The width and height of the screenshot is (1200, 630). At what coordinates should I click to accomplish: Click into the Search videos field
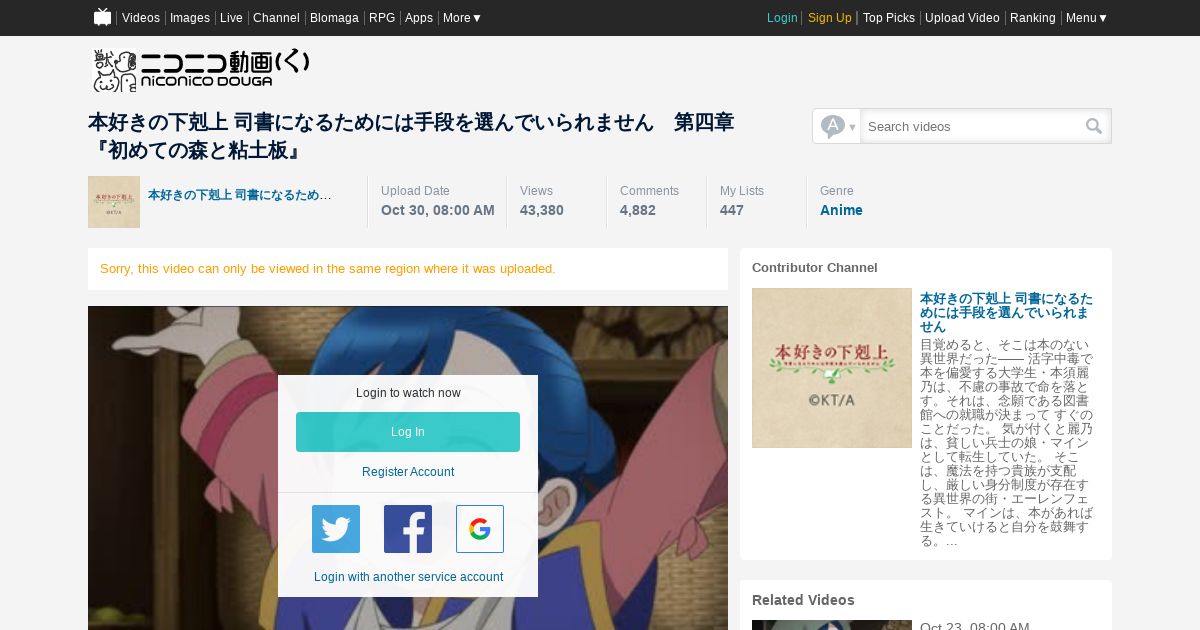pos(972,126)
